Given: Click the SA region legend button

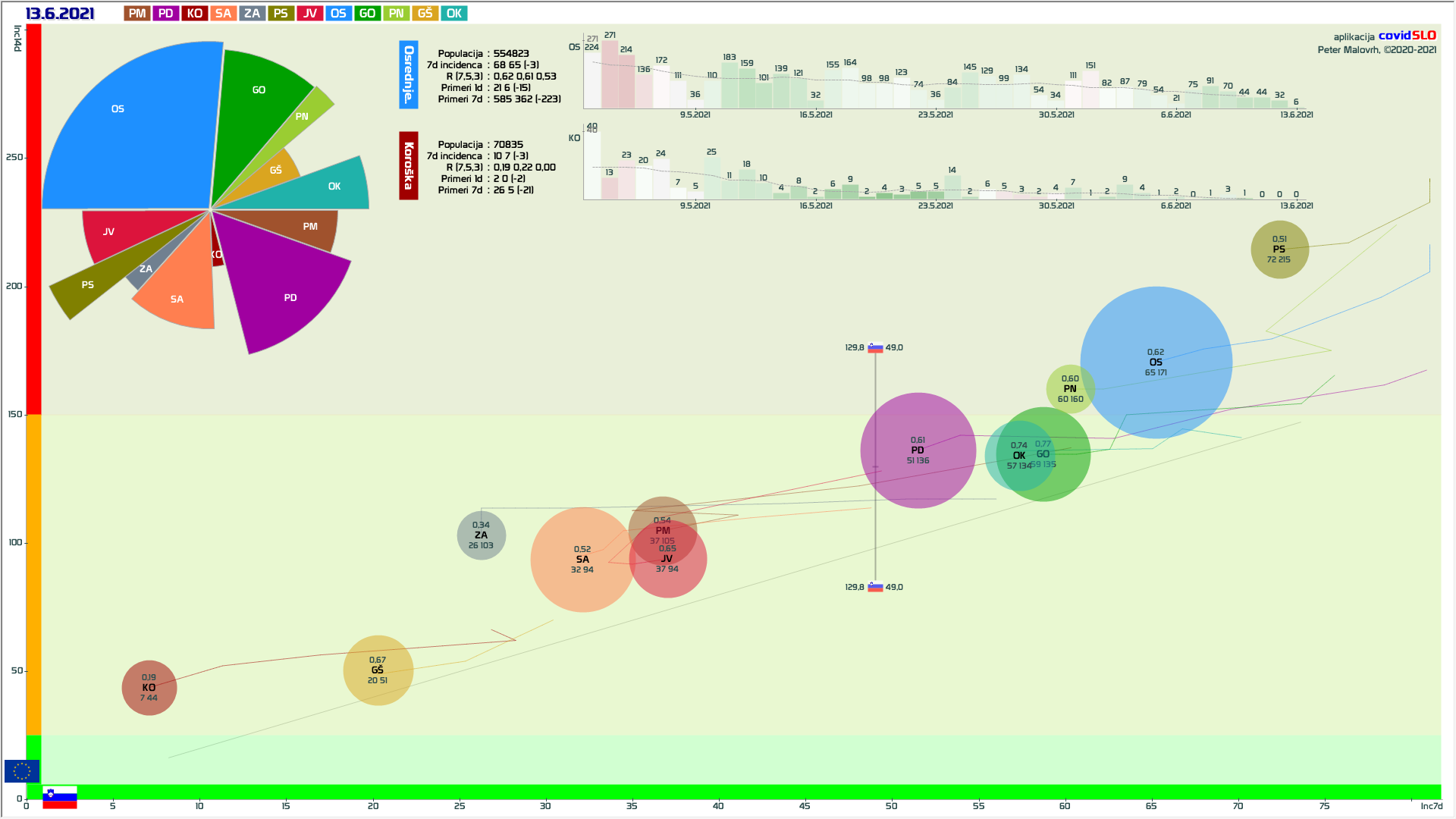Looking at the screenshot, I should click(x=223, y=14).
